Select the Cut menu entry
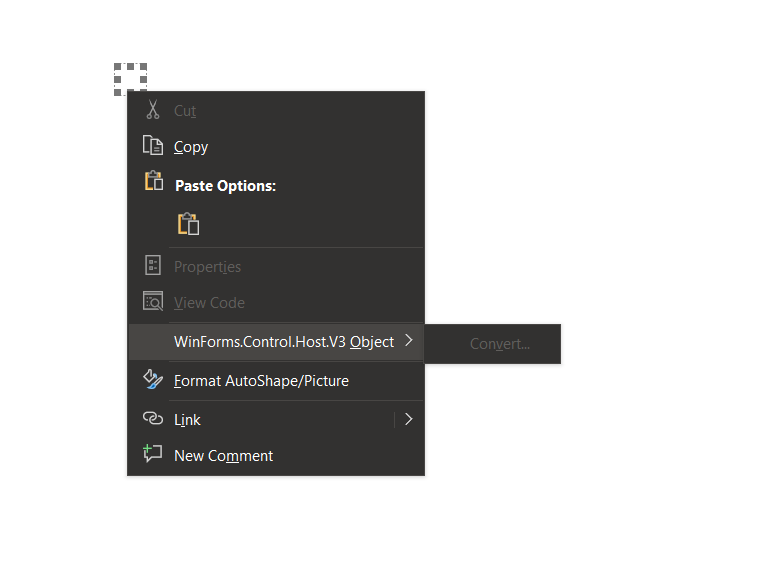Viewport: 776px width, 577px height. tap(276, 110)
